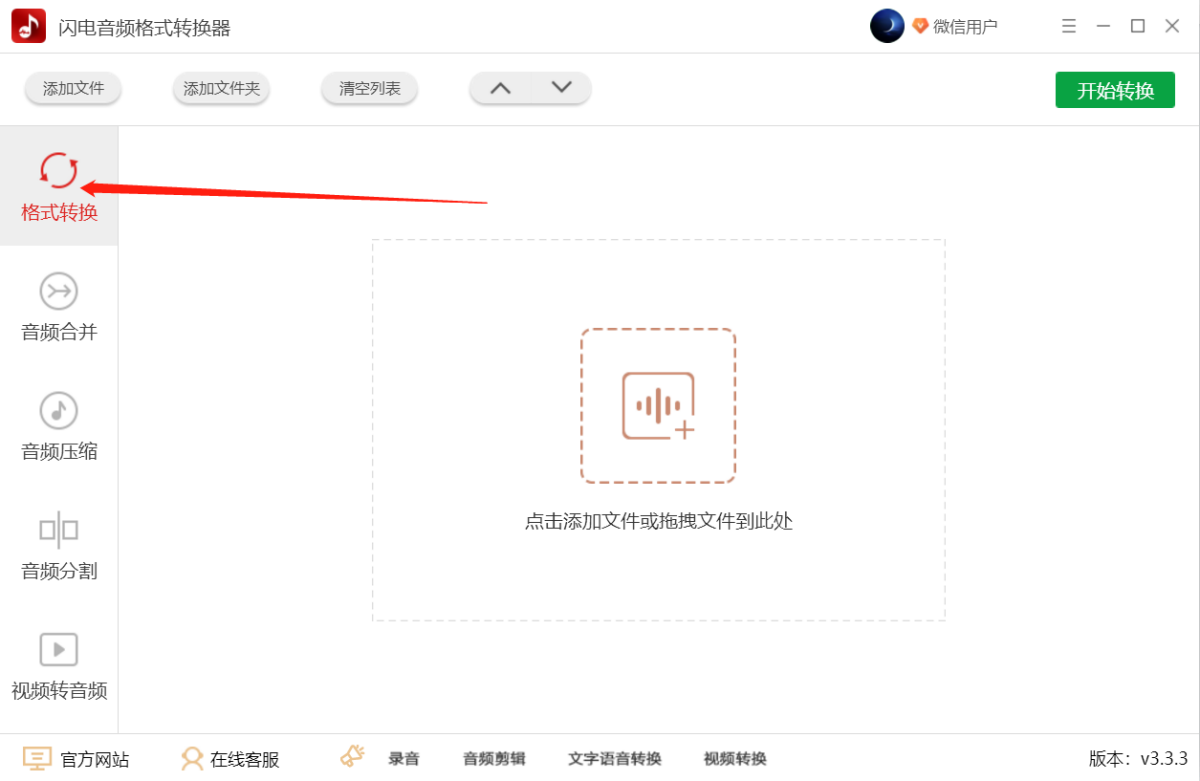
Task: Click the 官方网站 monitor icon
Action: tap(37, 759)
